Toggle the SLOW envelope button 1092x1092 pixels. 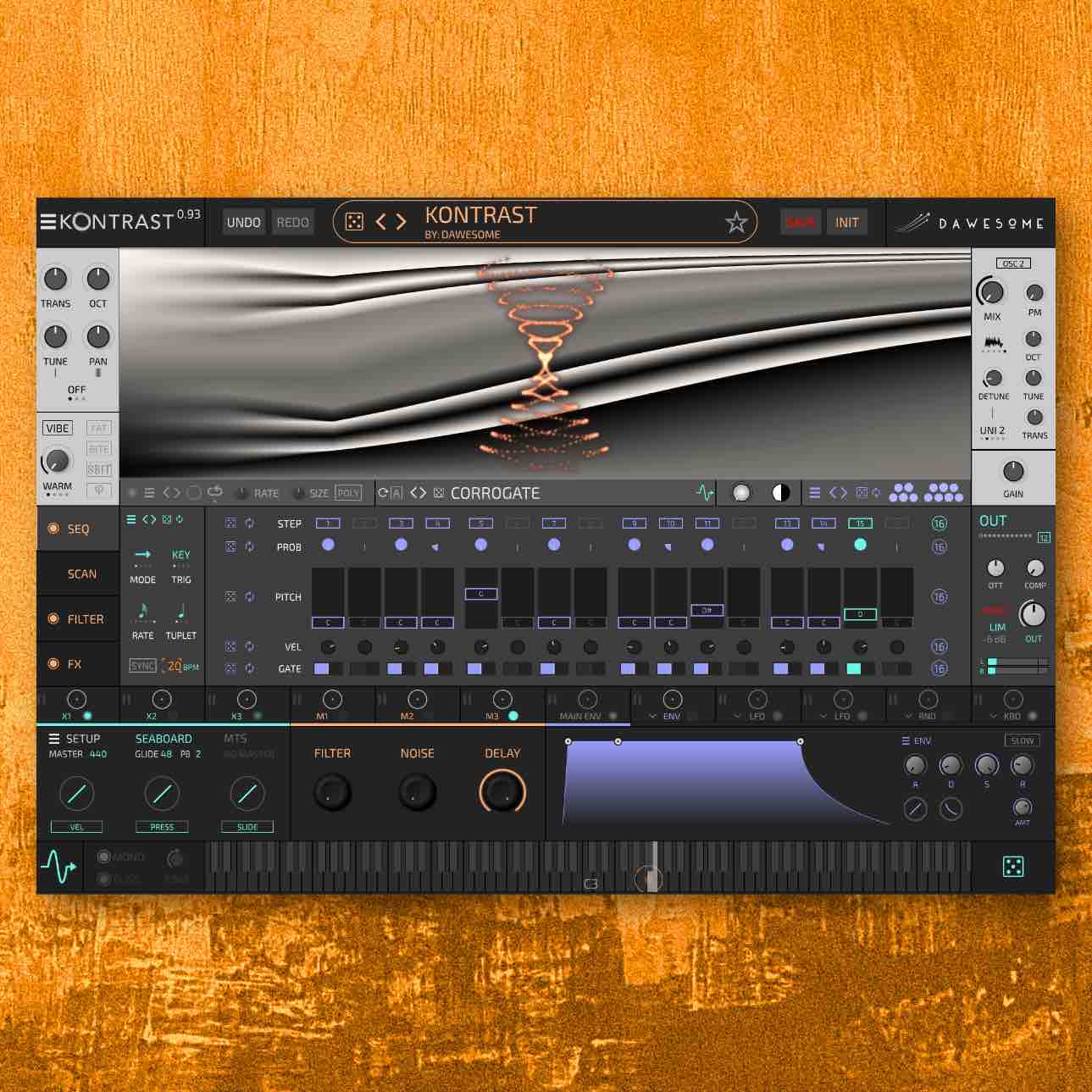coord(1023,740)
